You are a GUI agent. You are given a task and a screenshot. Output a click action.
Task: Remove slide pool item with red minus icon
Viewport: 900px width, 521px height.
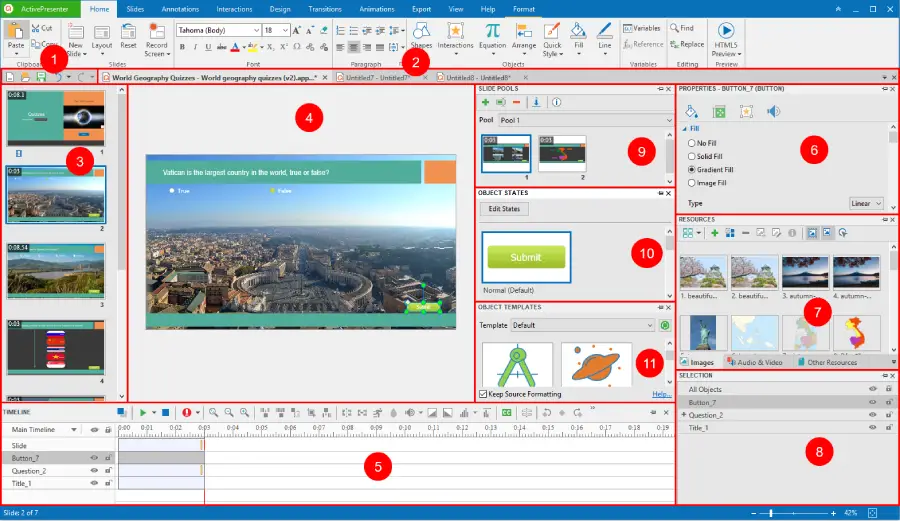point(516,102)
